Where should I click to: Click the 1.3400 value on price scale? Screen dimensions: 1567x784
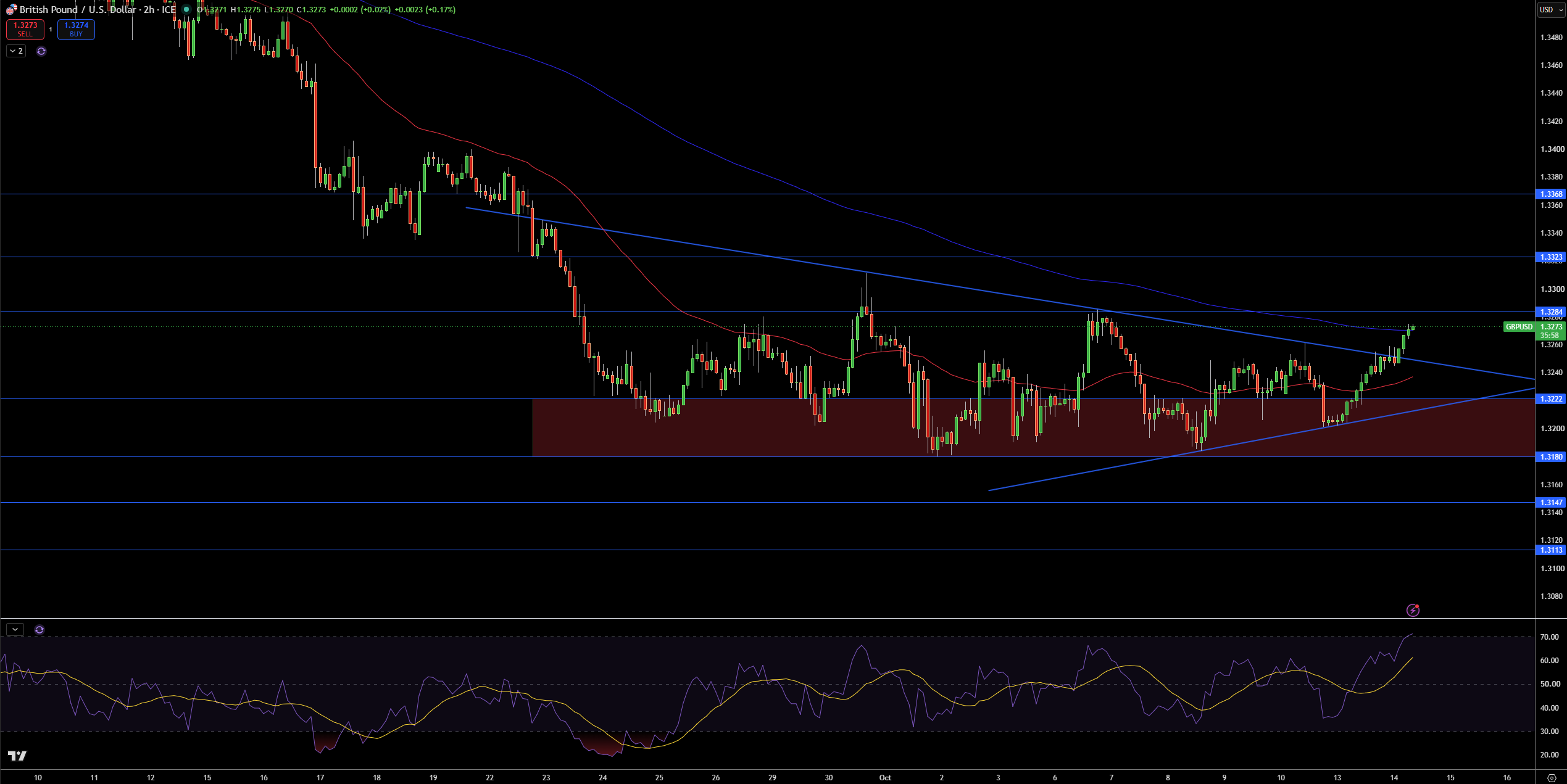pyautogui.click(x=1552, y=149)
